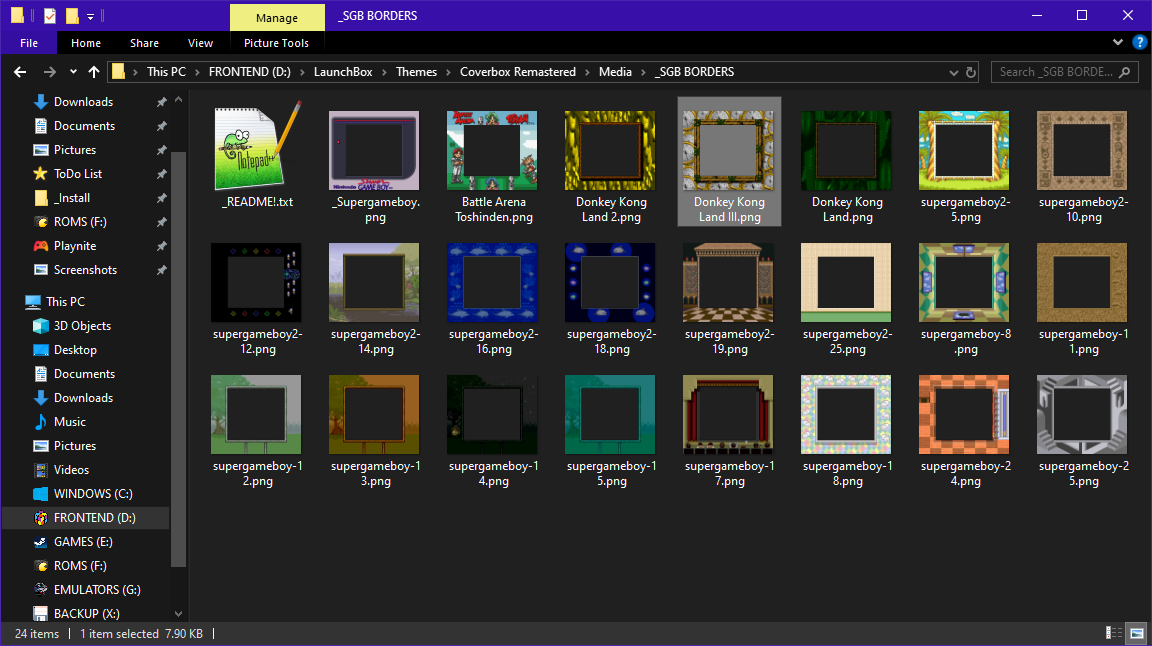The image size is (1152, 646).
Task: Click the Refresh icon in address bar
Action: pos(971,72)
